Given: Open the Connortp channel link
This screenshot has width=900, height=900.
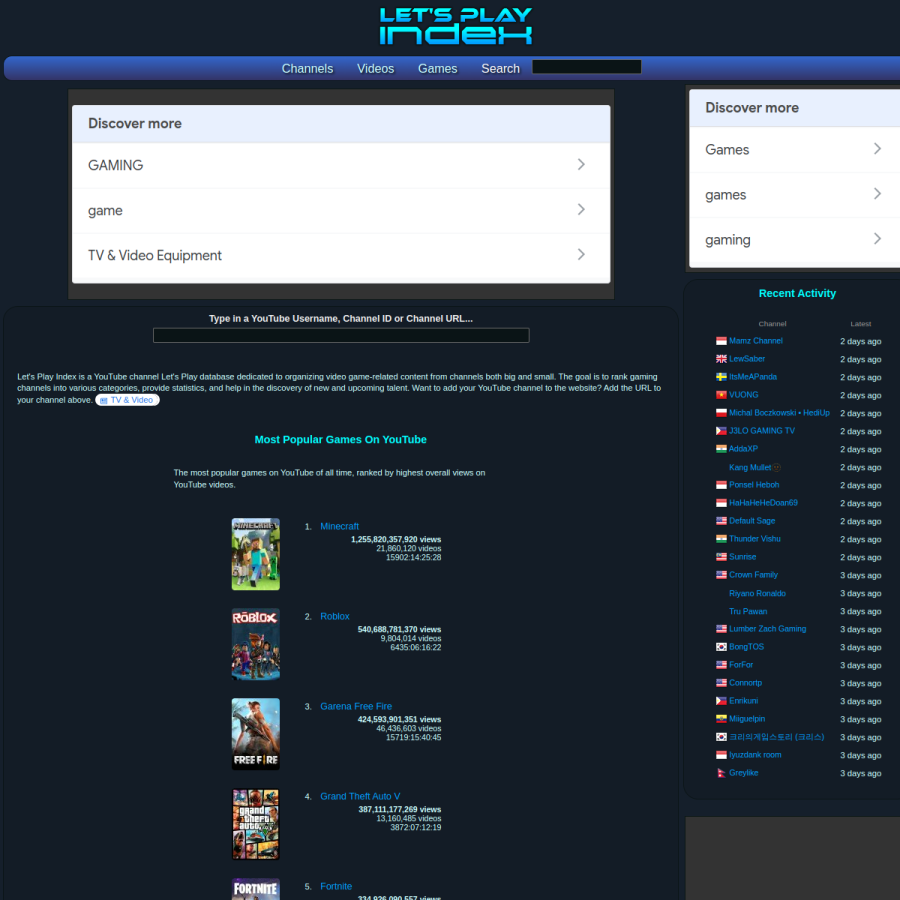Looking at the screenshot, I should click(x=745, y=683).
